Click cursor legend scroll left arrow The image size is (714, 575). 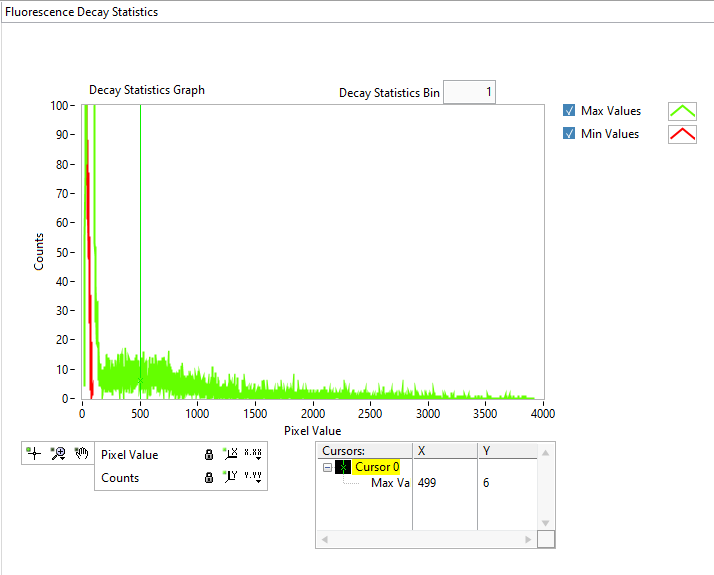(325, 539)
